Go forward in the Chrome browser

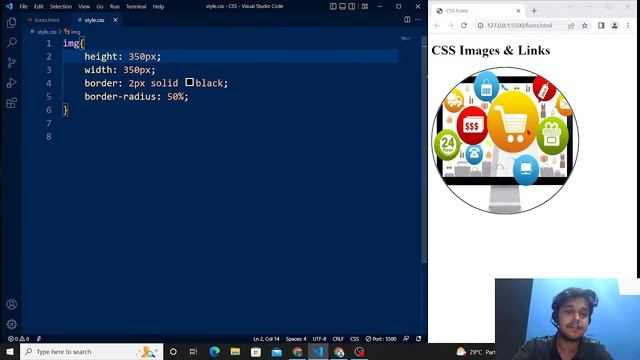click(450, 25)
